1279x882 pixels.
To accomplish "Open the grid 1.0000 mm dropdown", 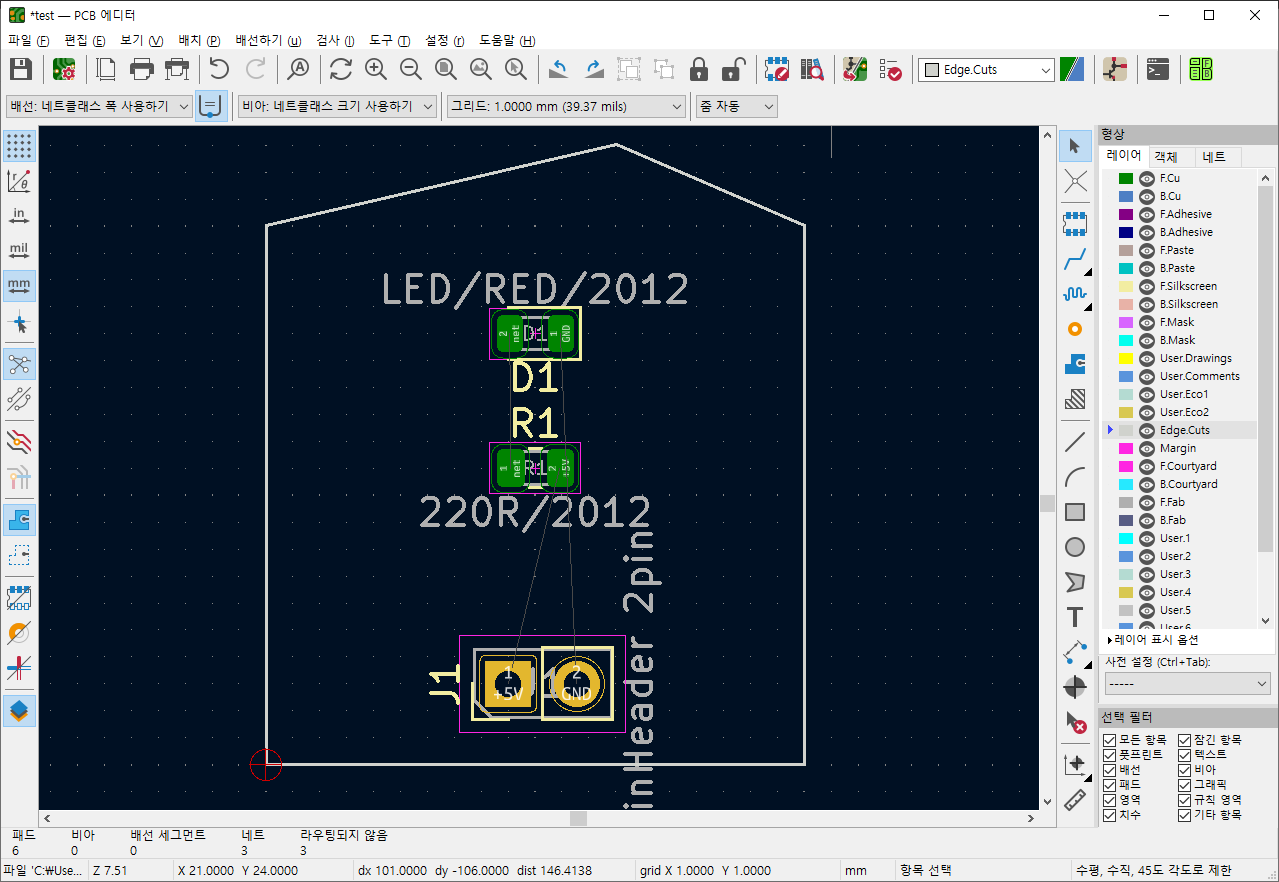I will tap(565, 106).
